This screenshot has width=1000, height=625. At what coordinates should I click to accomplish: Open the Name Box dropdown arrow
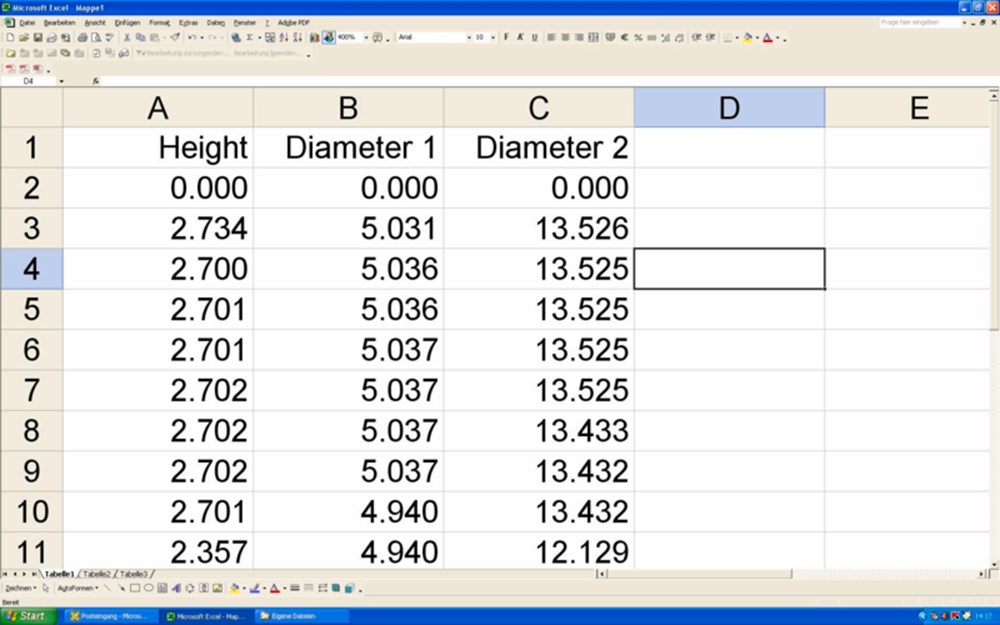pos(61,81)
